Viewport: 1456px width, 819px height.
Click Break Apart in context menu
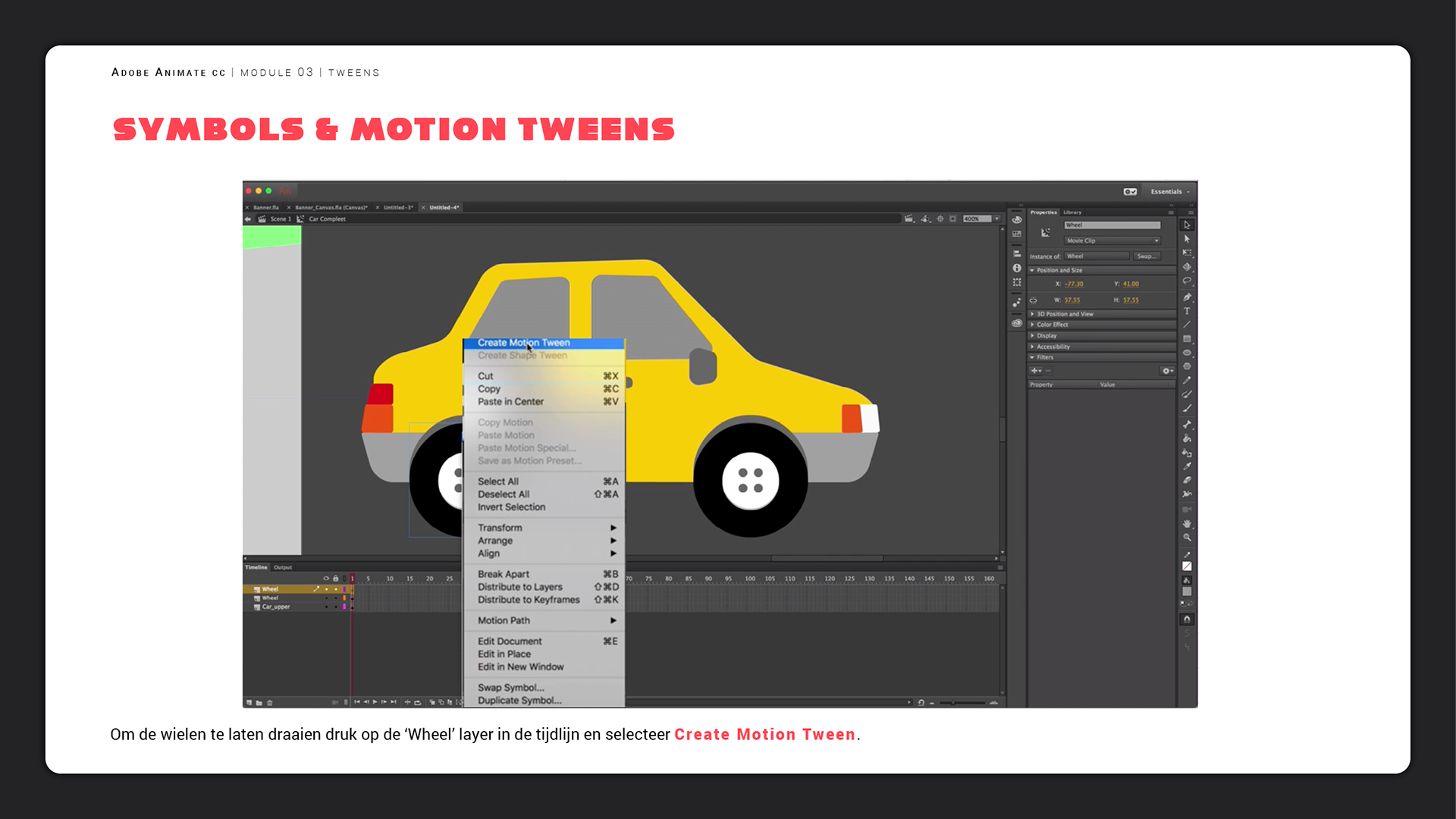(x=504, y=574)
